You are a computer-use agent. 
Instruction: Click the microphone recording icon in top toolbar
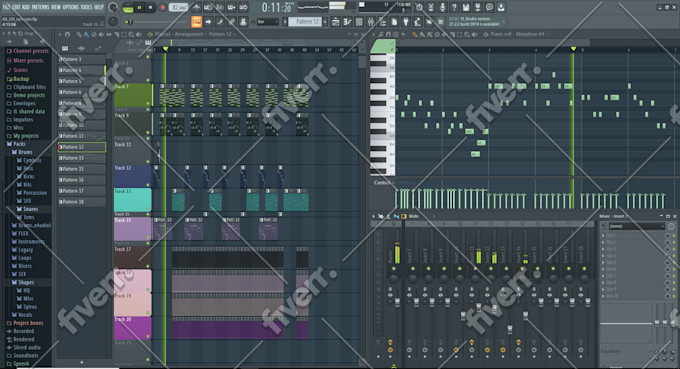pyautogui.click(x=442, y=7)
